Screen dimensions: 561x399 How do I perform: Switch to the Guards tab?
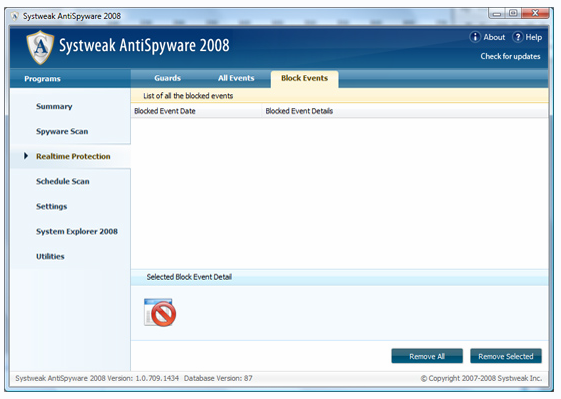(x=167, y=78)
